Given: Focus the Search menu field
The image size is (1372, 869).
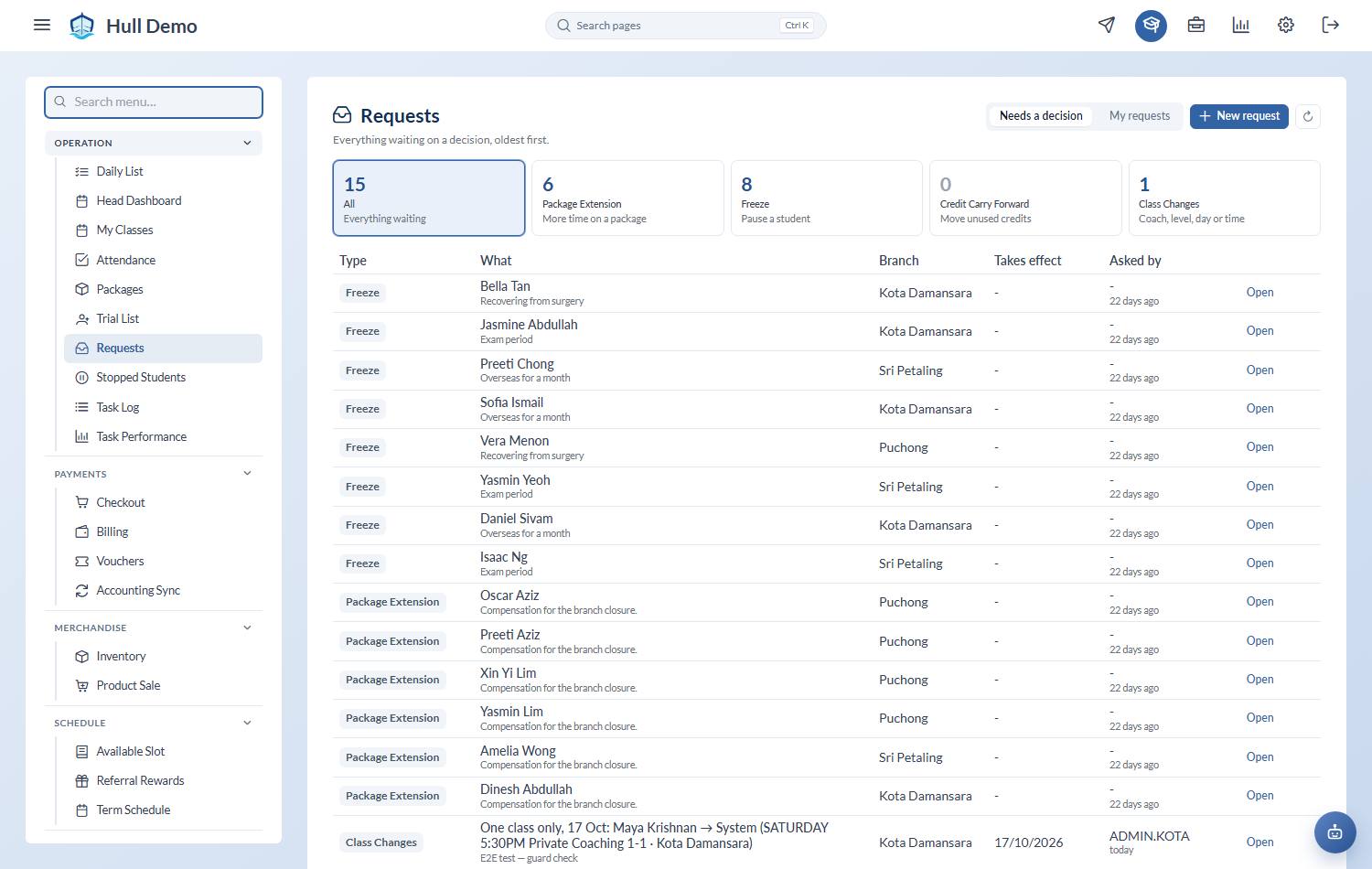Looking at the screenshot, I should point(154,102).
